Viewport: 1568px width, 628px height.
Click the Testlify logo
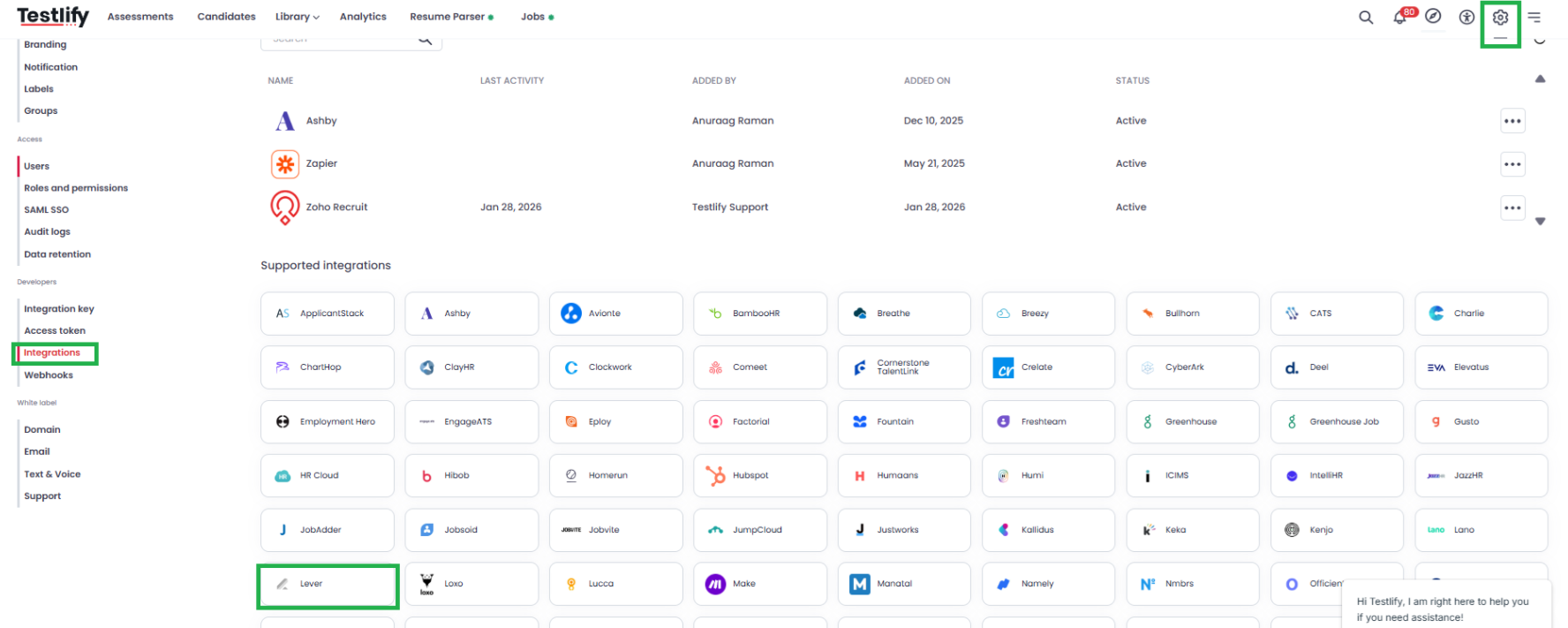coord(53,16)
